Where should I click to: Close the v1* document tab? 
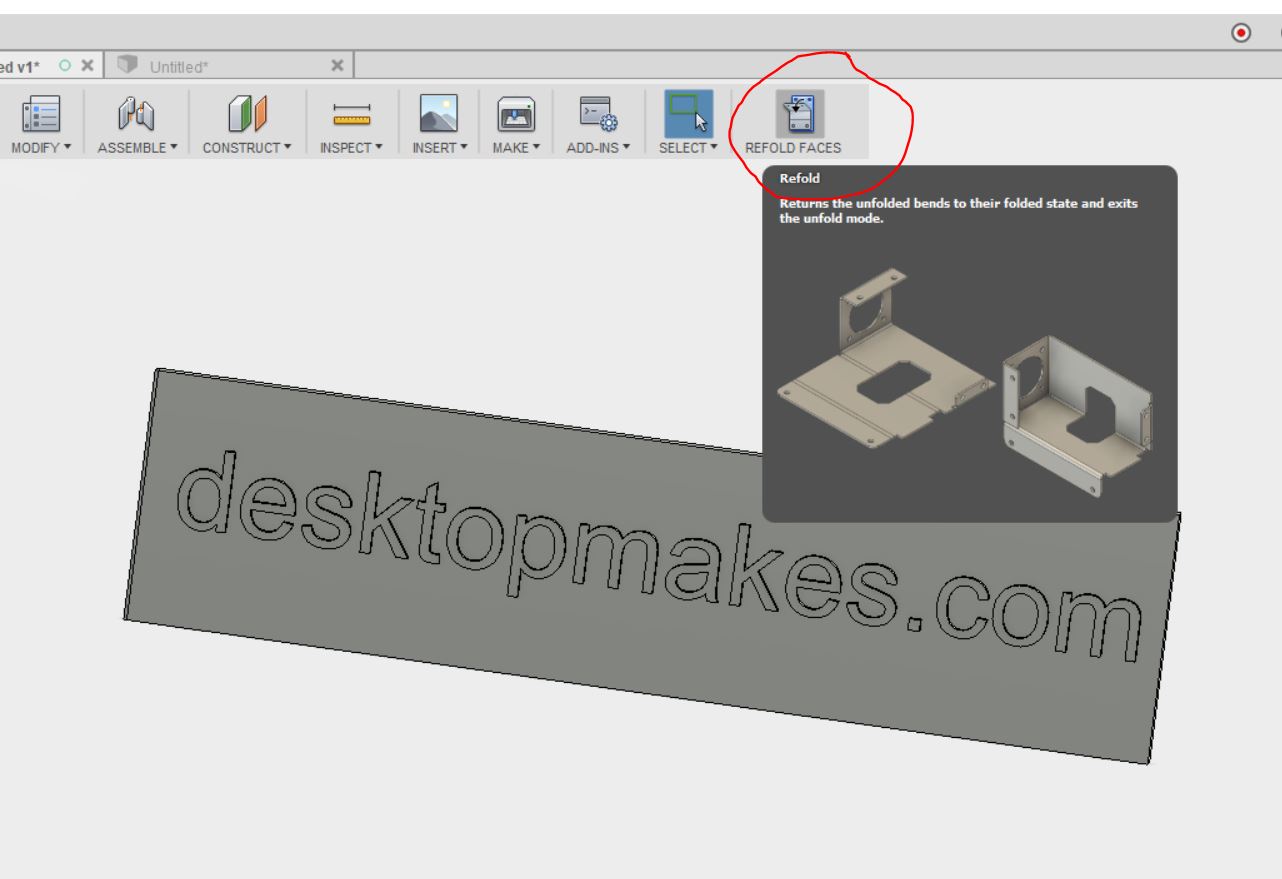click(x=87, y=65)
